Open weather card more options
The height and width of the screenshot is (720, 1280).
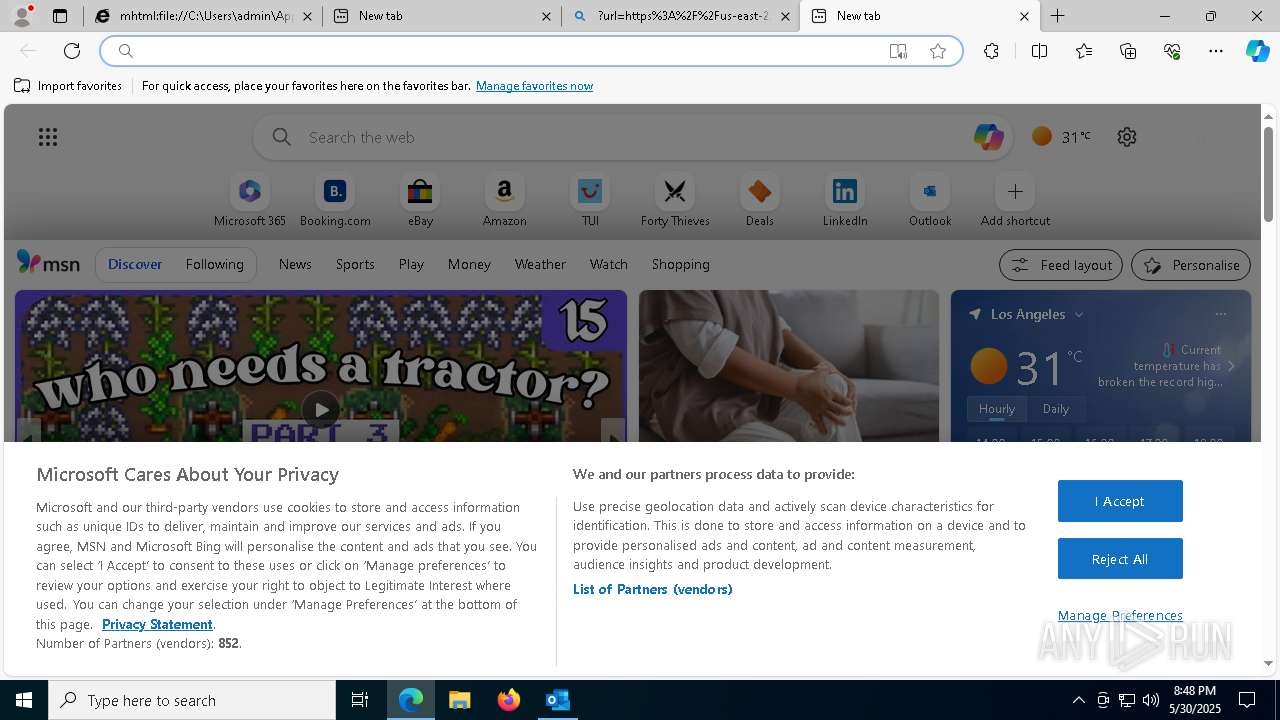click(1220, 314)
